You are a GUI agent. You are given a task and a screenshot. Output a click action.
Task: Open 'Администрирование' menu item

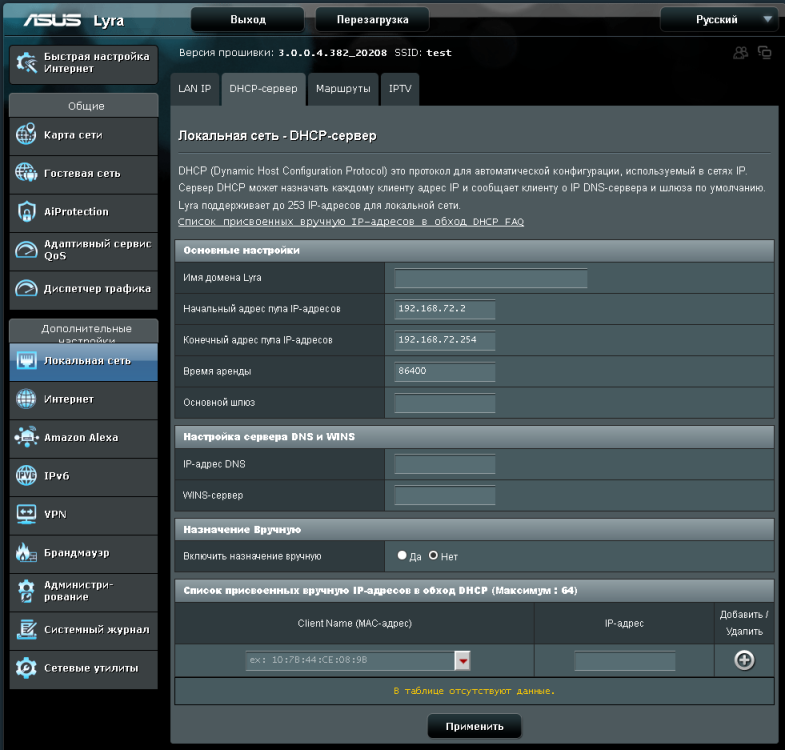[x=84, y=592]
